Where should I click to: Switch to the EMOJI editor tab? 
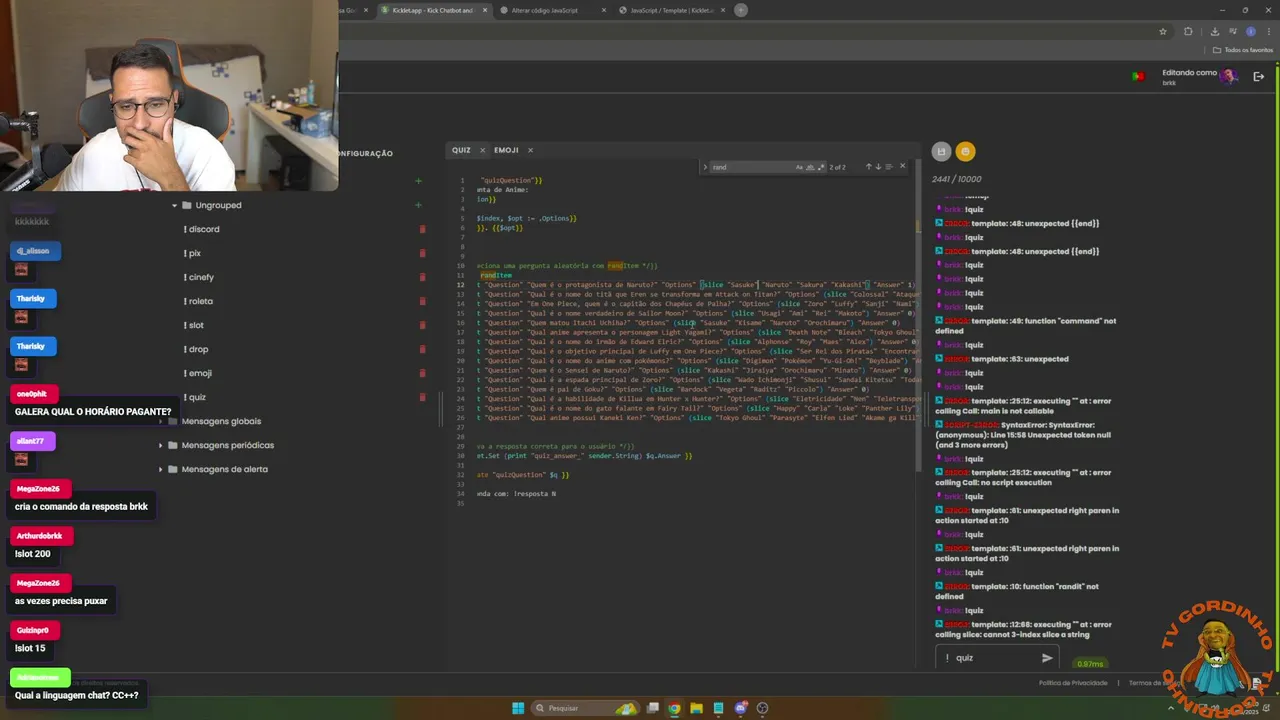506,150
